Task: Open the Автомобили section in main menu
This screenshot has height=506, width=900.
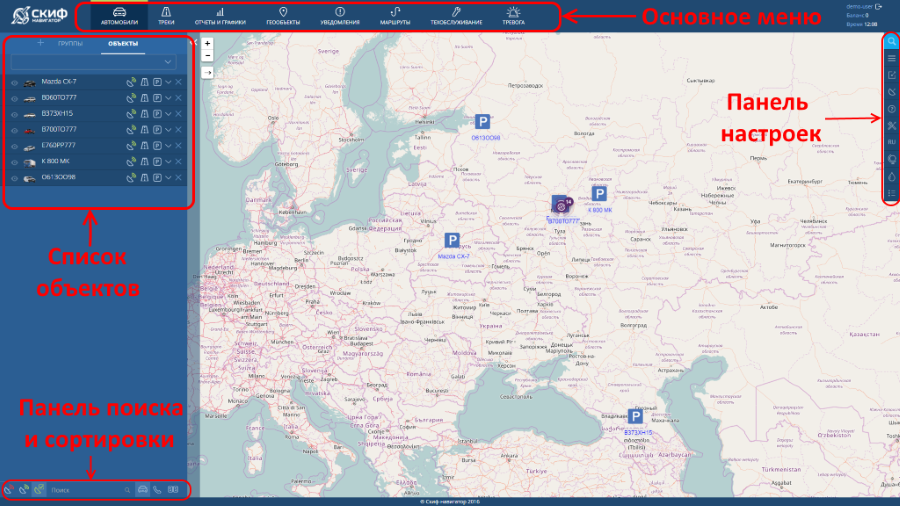Action: [x=119, y=16]
